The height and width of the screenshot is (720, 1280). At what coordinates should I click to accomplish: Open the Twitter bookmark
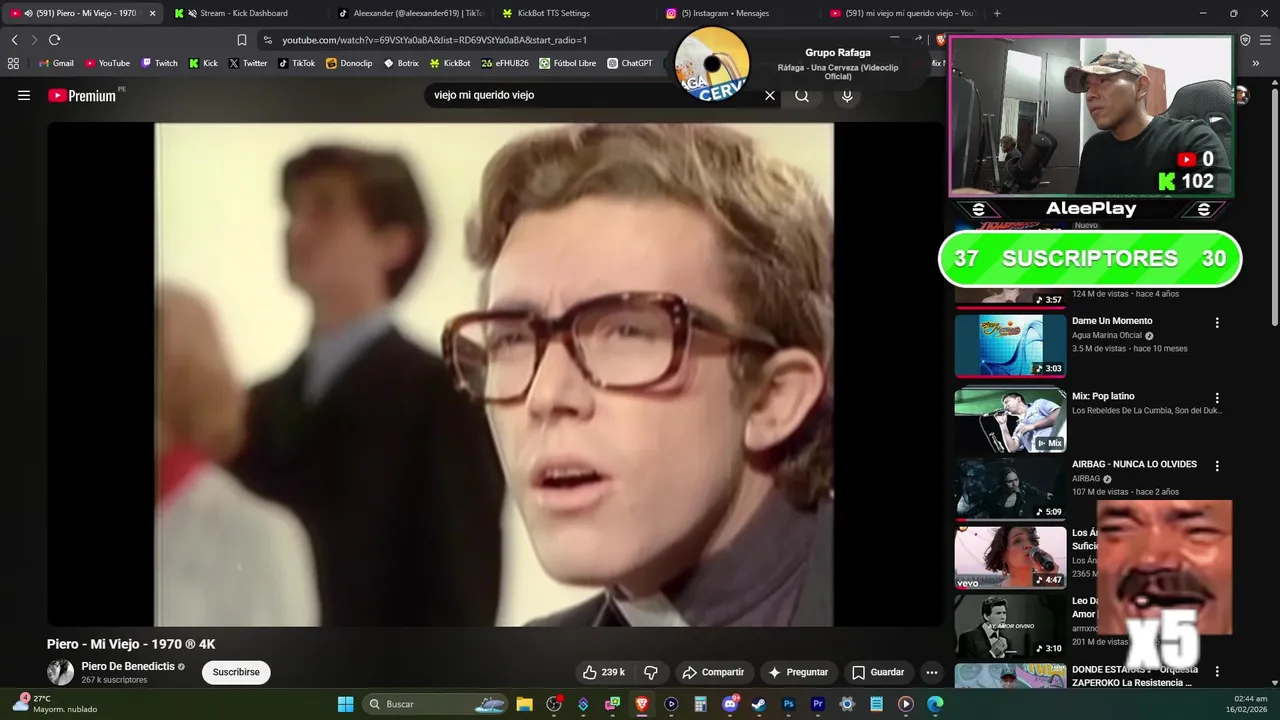[x=247, y=63]
